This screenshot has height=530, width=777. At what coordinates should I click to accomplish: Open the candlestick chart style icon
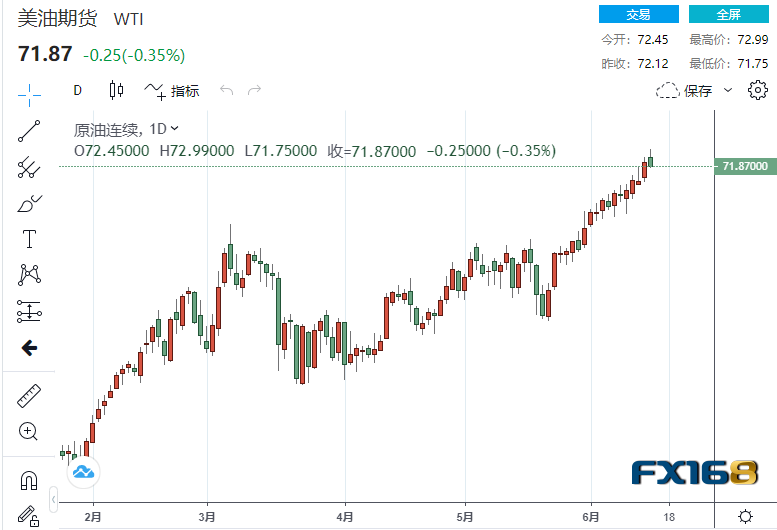click(116, 90)
